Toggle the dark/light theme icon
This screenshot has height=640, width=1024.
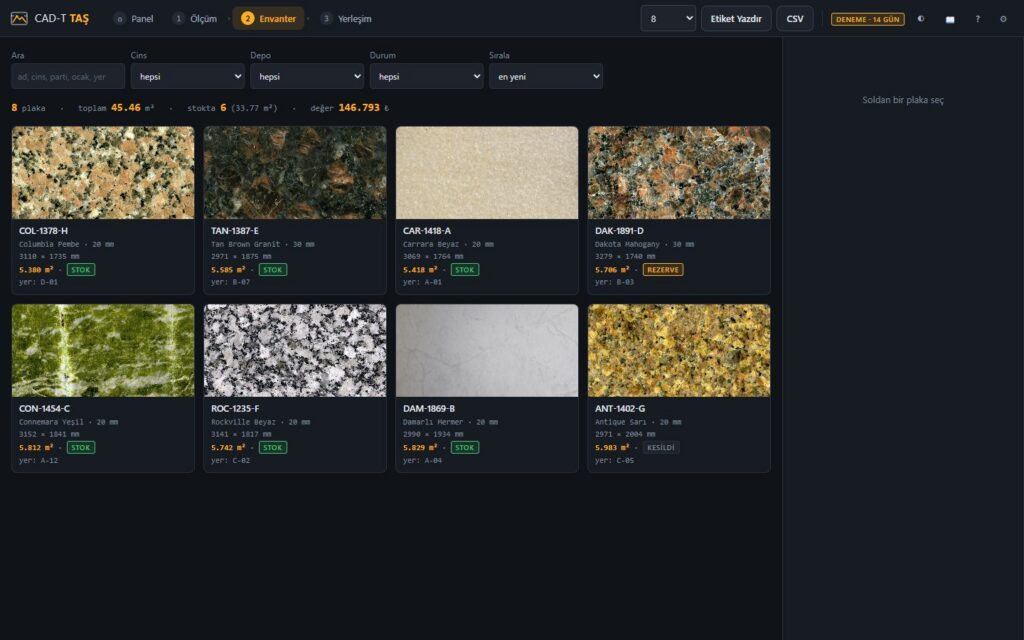tap(921, 19)
